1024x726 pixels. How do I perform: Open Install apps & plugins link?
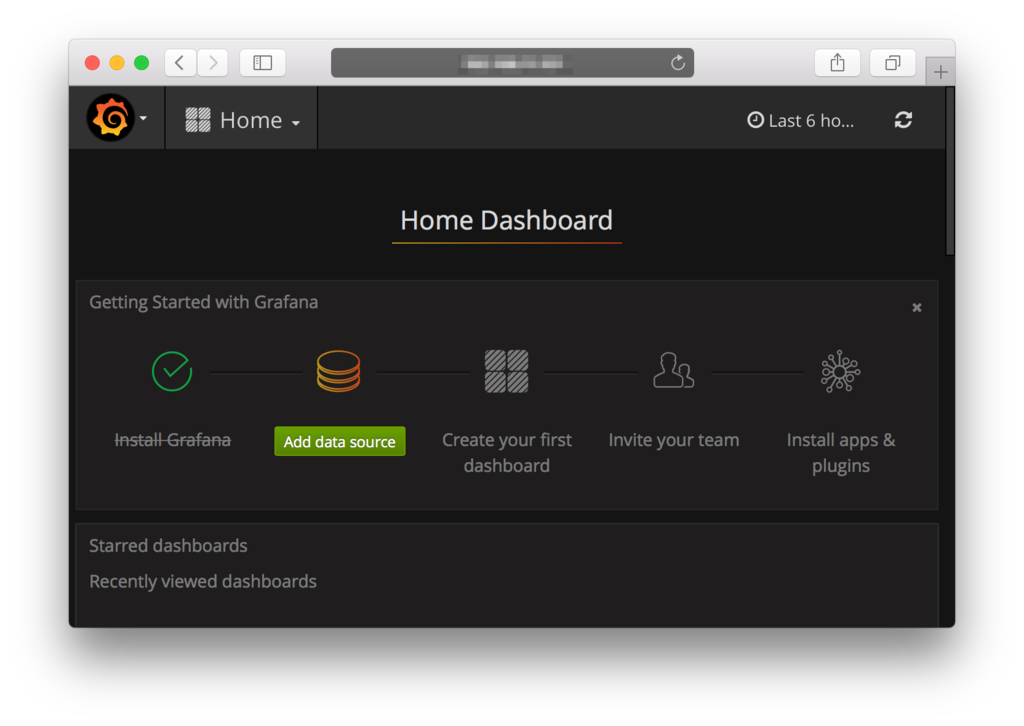pos(841,452)
